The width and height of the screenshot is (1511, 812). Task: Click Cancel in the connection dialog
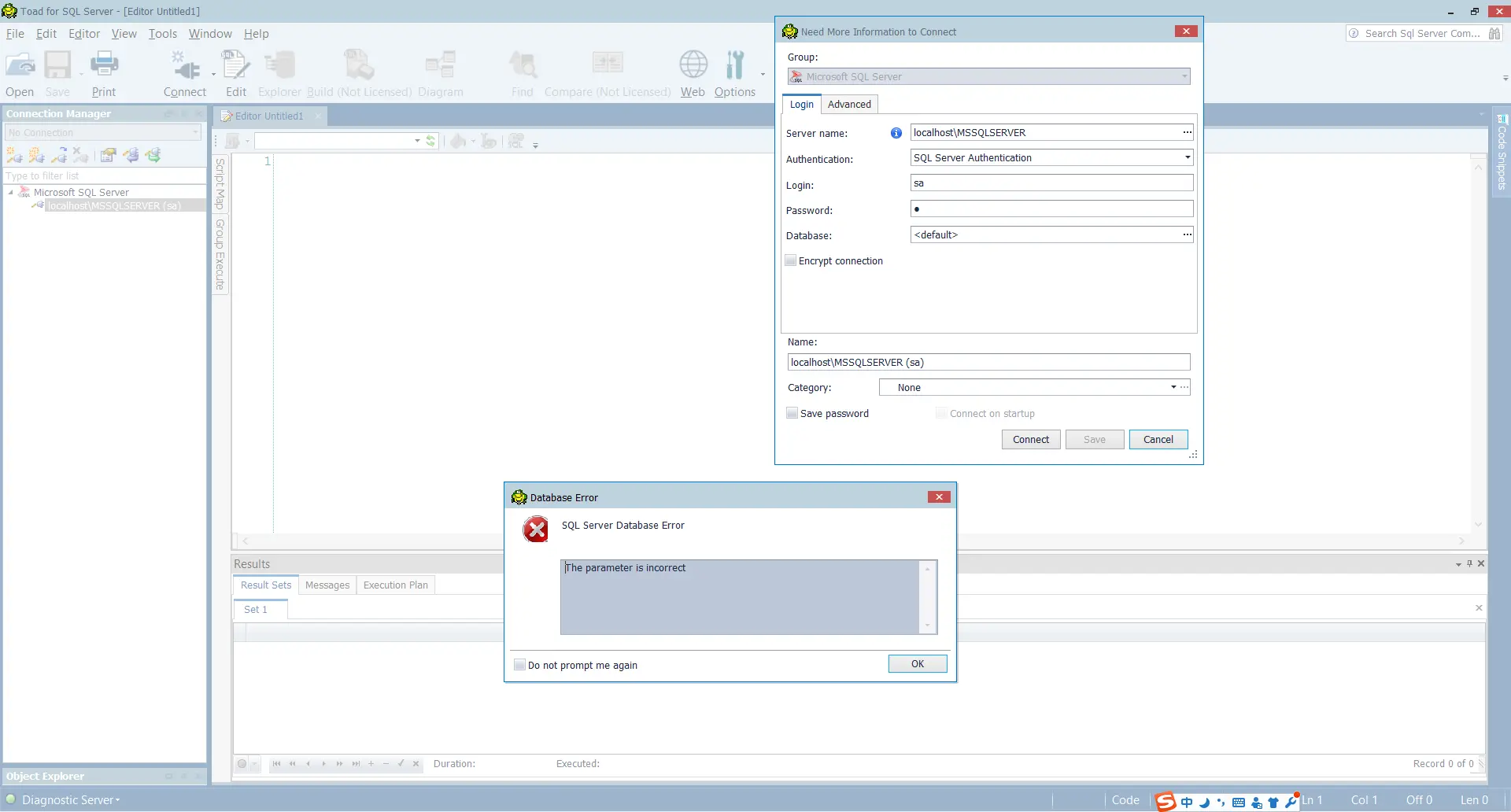[x=1158, y=439]
